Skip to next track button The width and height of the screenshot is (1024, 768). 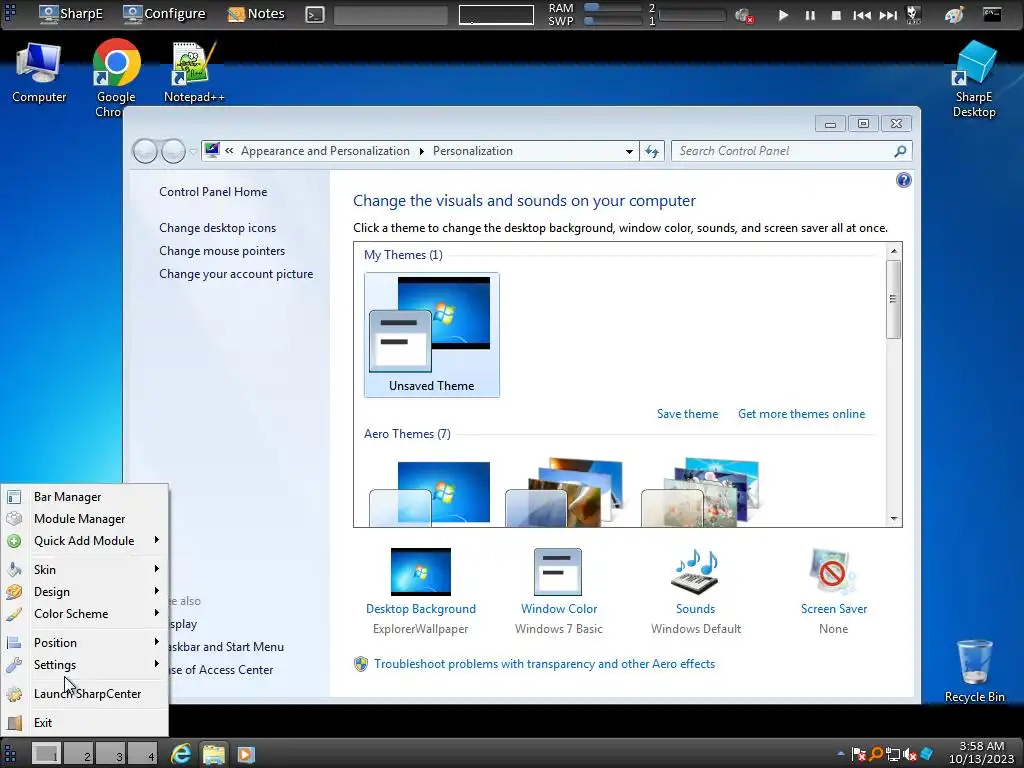pos(888,15)
